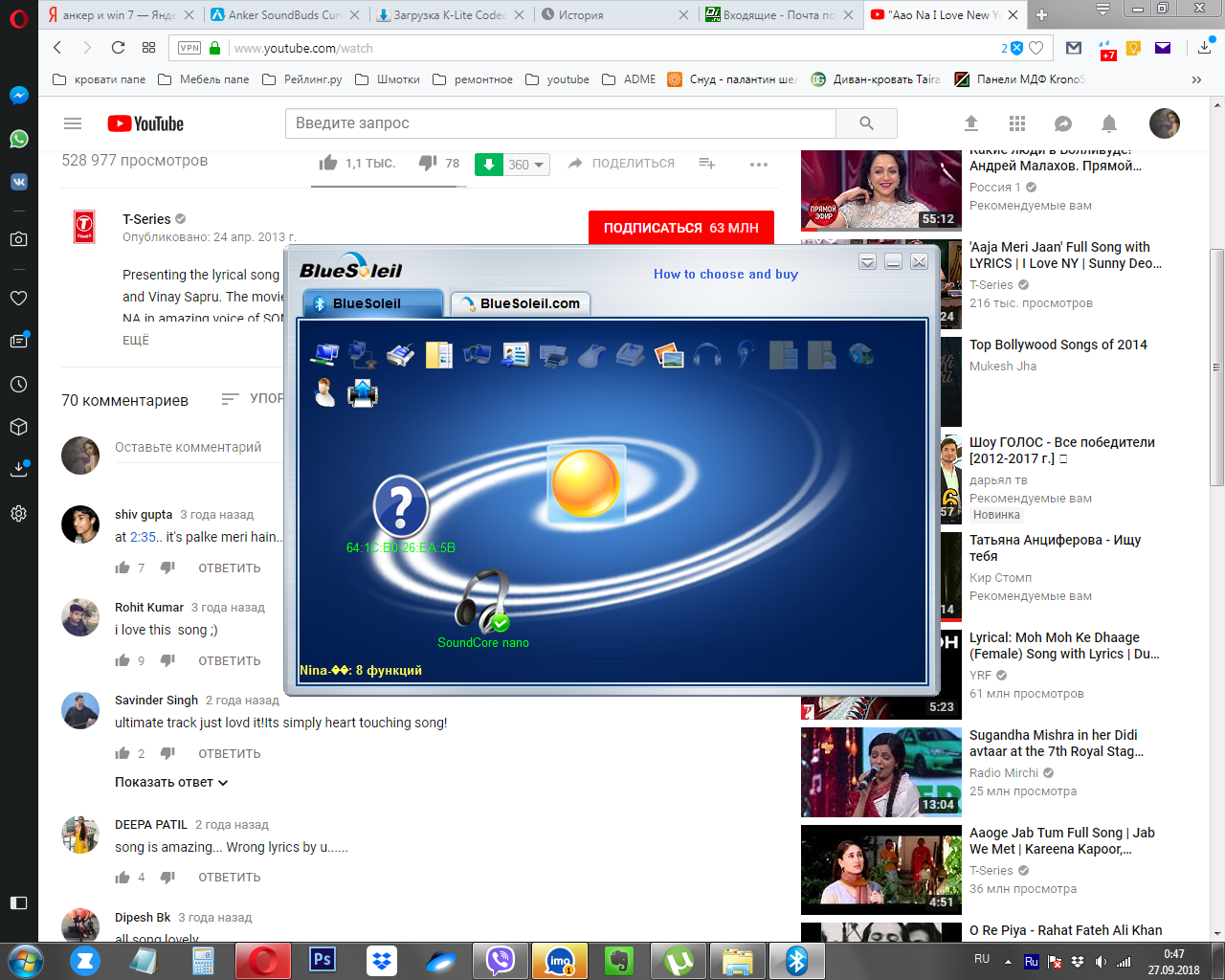
Task: Open Sugandha Mishra video thumbnail
Action: click(881, 772)
